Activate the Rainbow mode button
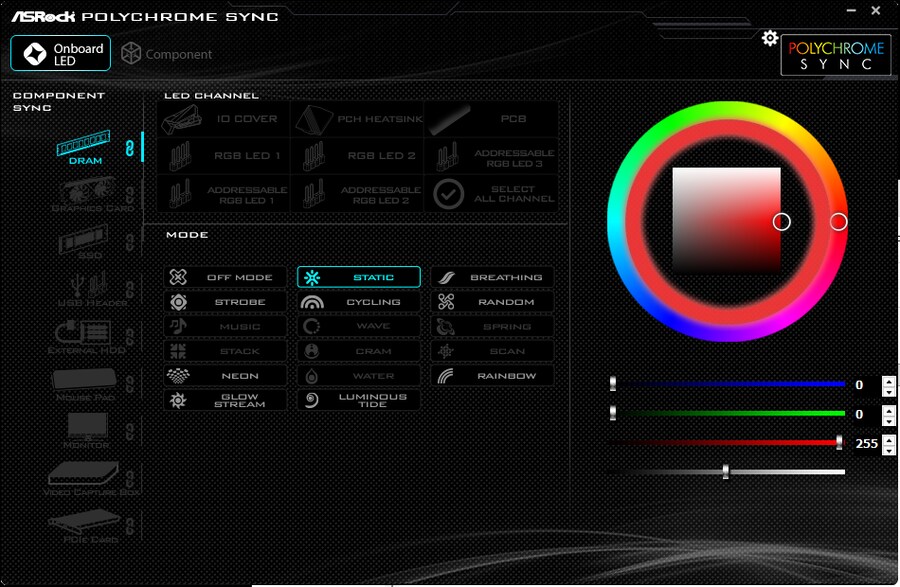This screenshot has height=587, width=900. pos(492,375)
